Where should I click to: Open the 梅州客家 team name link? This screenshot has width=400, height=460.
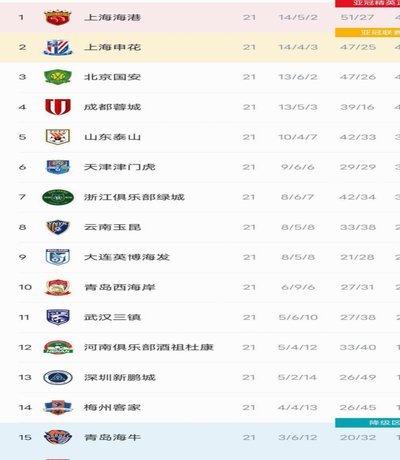coord(112,407)
